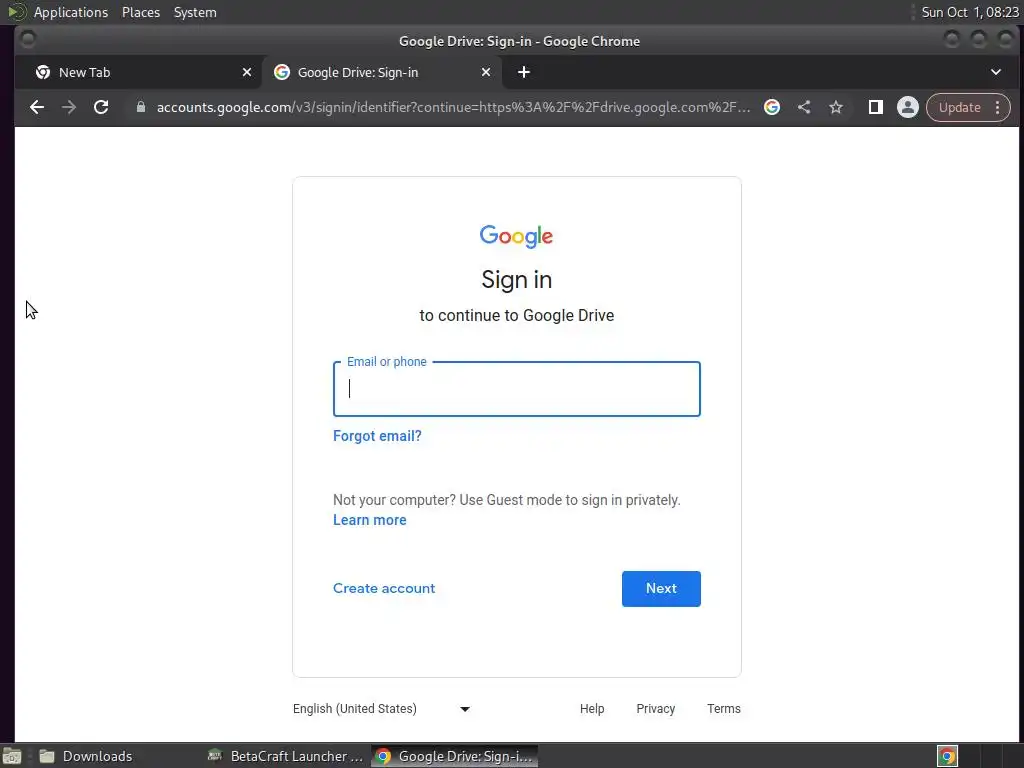Open the Help link in the footer
The image size is (1024, 768).
(x=592, y=709)
